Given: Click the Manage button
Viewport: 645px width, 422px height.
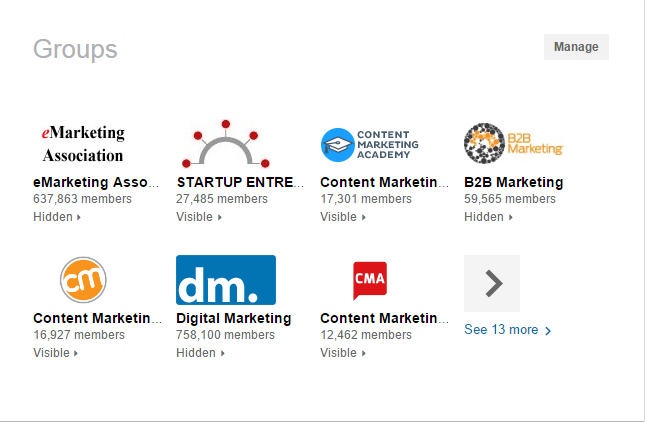Looking at the screenshot, I should [x=576, y=47].
